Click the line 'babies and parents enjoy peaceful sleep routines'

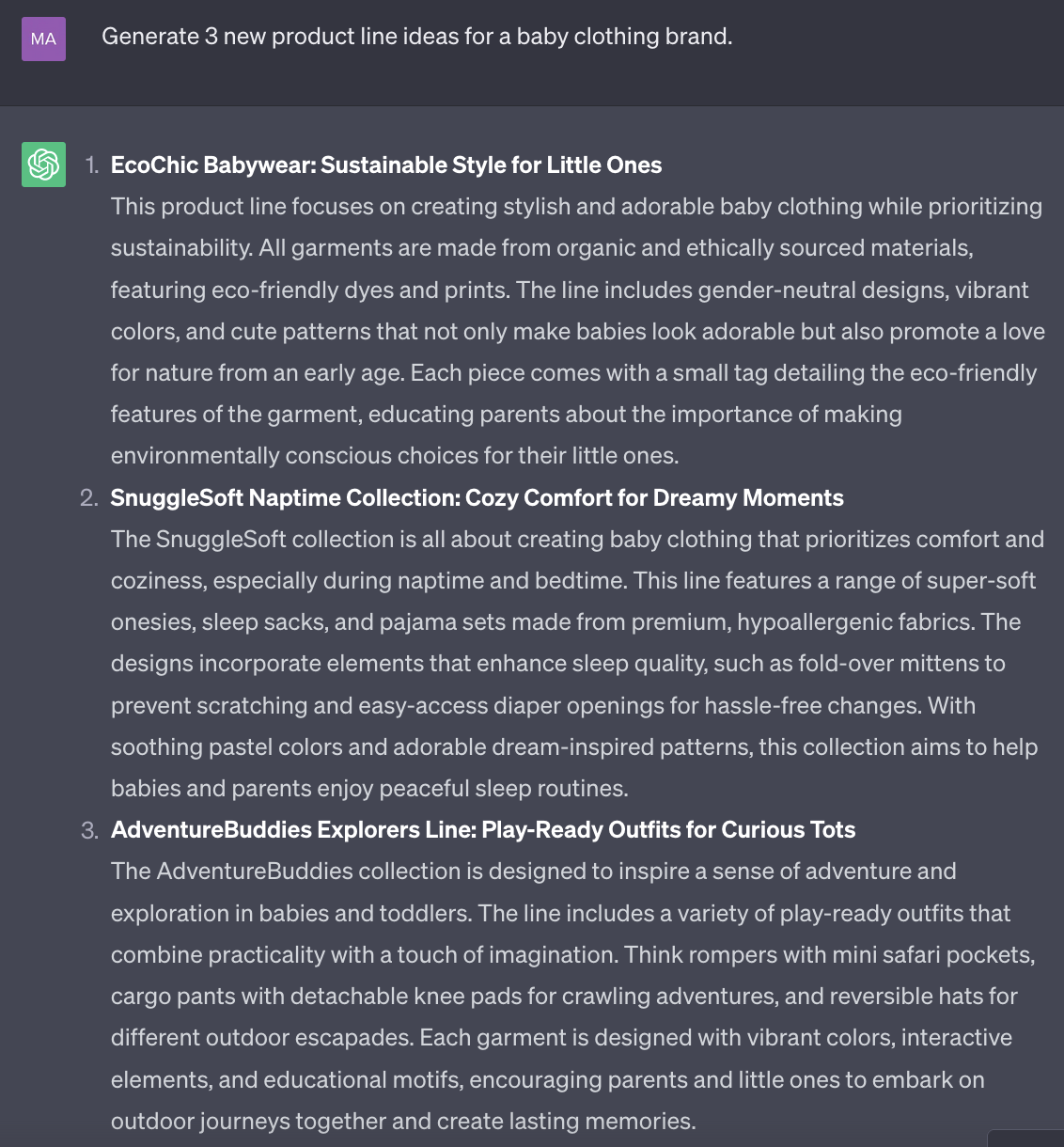click(368, 788)
